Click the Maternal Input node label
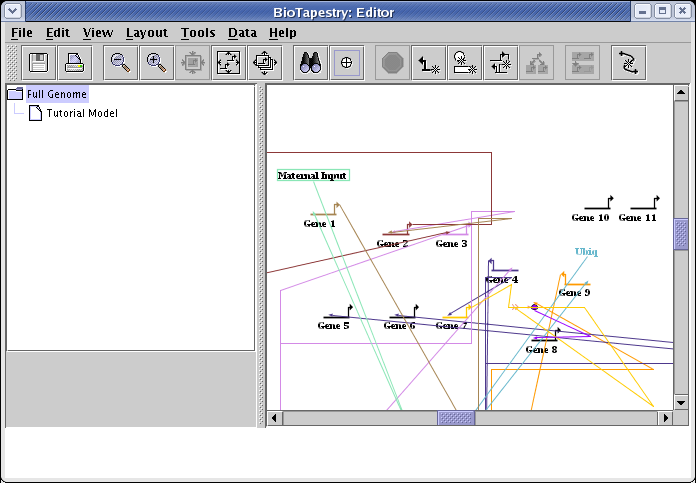The width and height of the screenshot is (696, 483). 312,176
